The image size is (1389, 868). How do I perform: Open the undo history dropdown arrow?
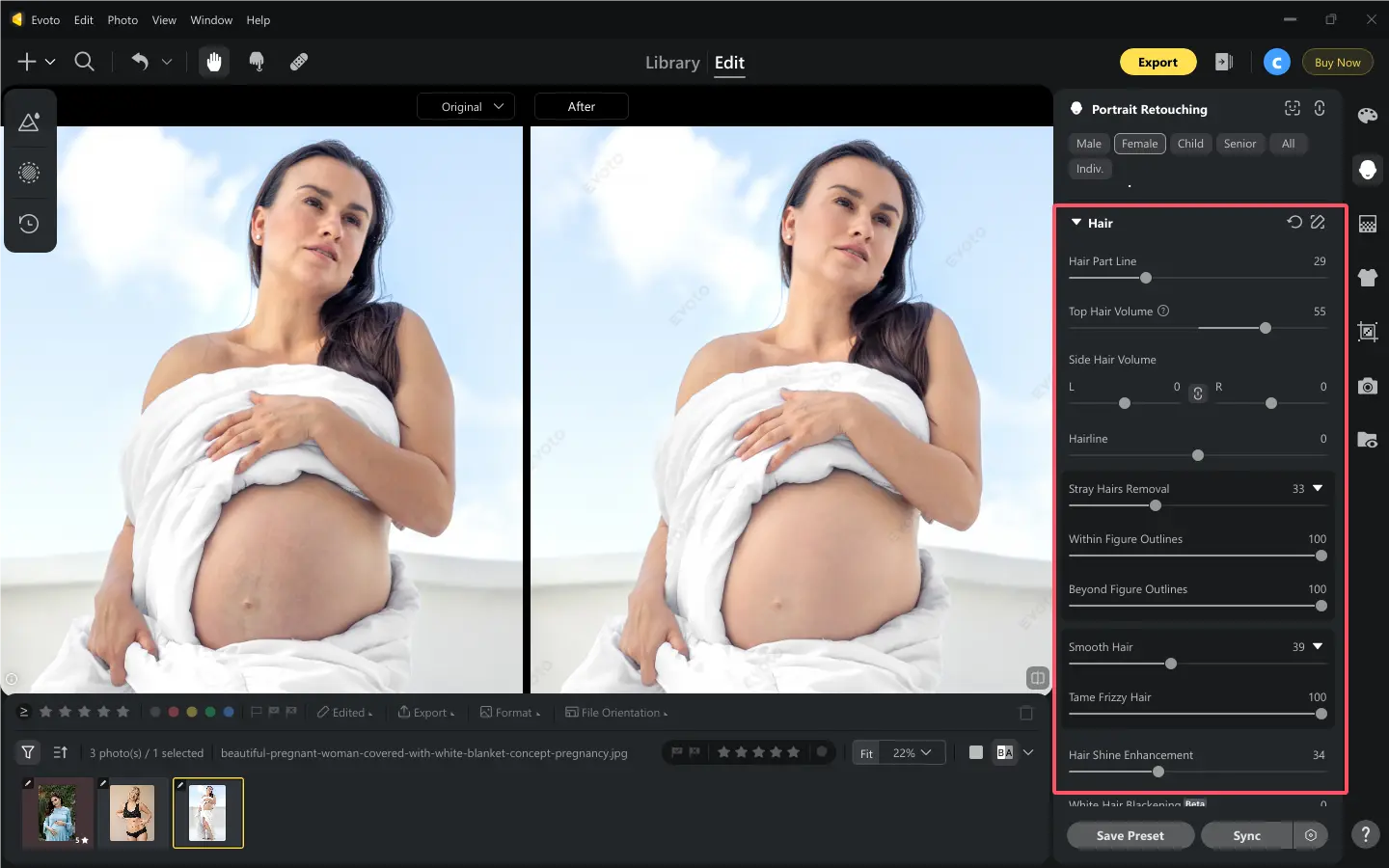(x=167, y=62)
